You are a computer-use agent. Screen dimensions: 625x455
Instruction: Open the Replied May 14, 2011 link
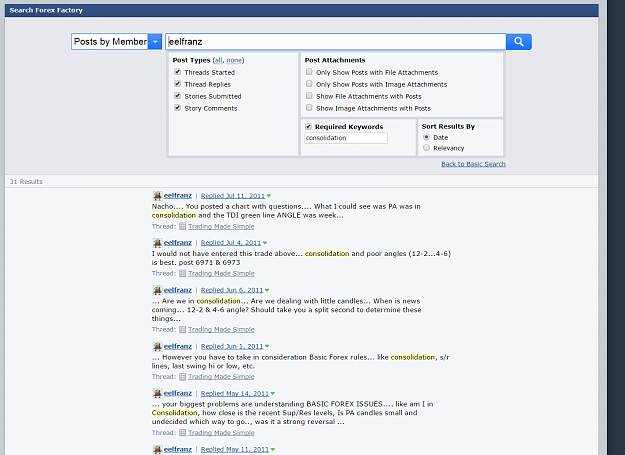click(235, 393)
